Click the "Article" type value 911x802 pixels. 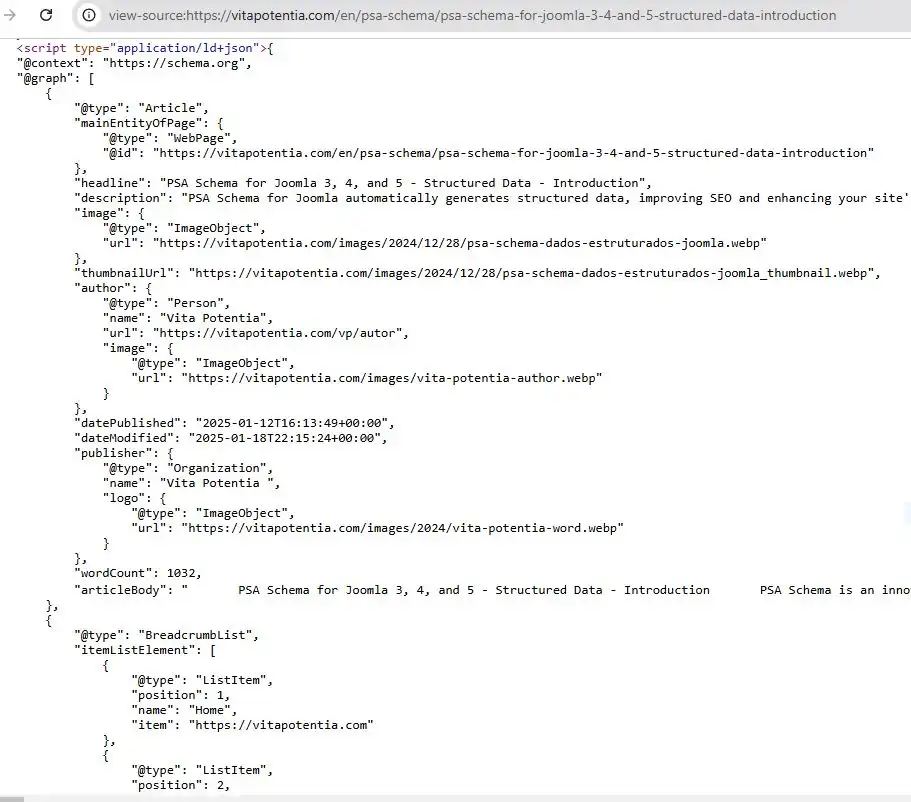[x=173, y=108]
